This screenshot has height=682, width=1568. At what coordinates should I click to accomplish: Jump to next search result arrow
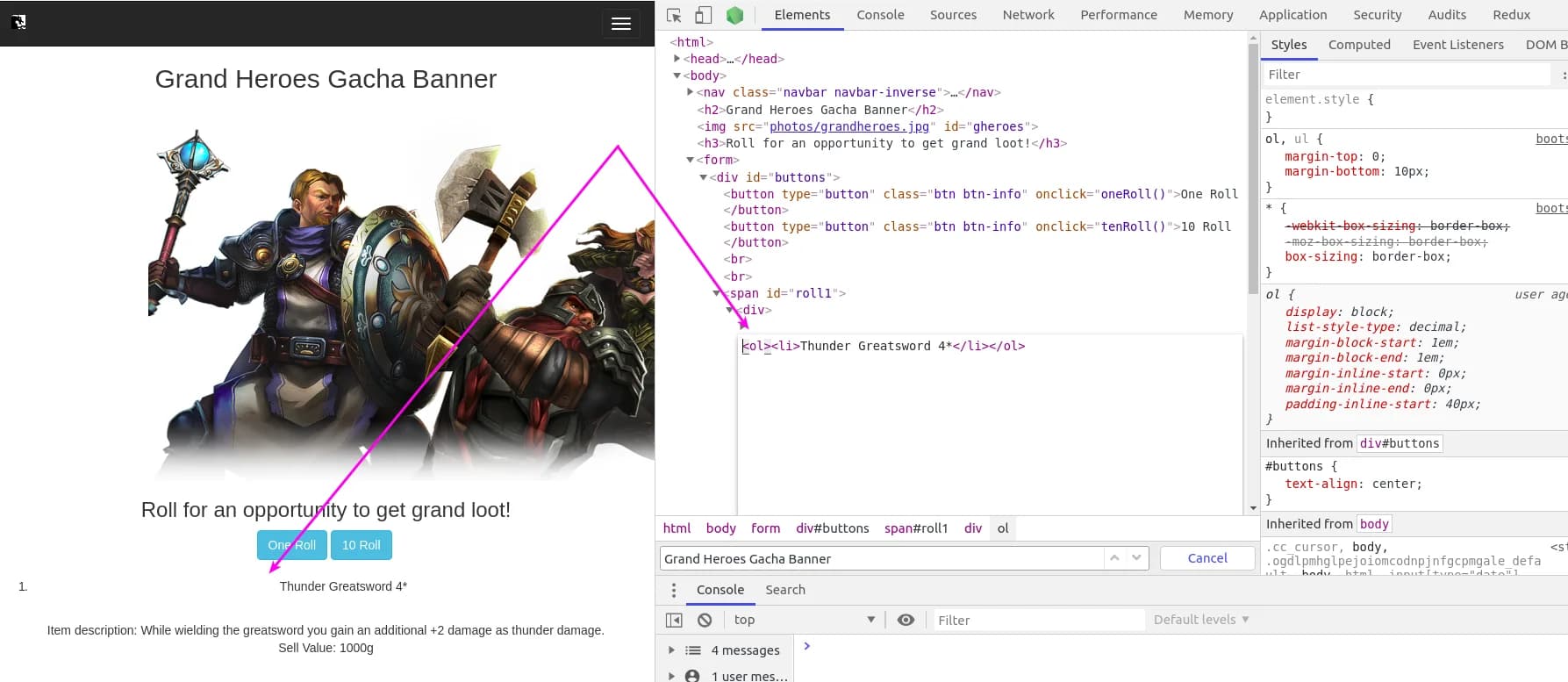[1136, 558]
